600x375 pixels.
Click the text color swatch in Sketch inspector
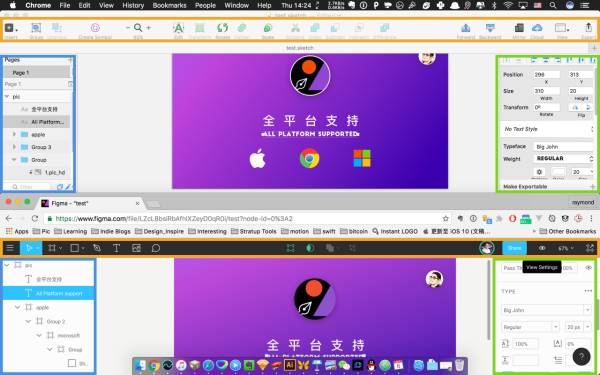[558, 172]
